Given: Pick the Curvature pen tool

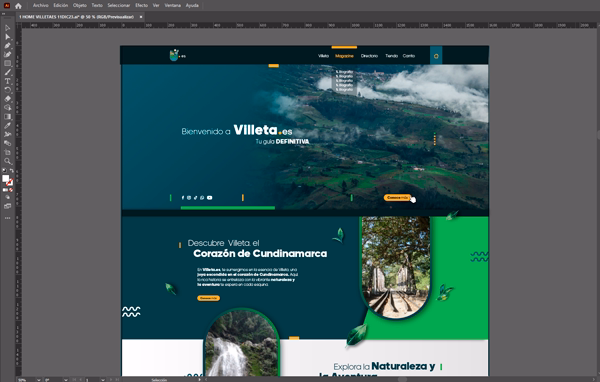Looking at the screenshot, I should (7, 54).
